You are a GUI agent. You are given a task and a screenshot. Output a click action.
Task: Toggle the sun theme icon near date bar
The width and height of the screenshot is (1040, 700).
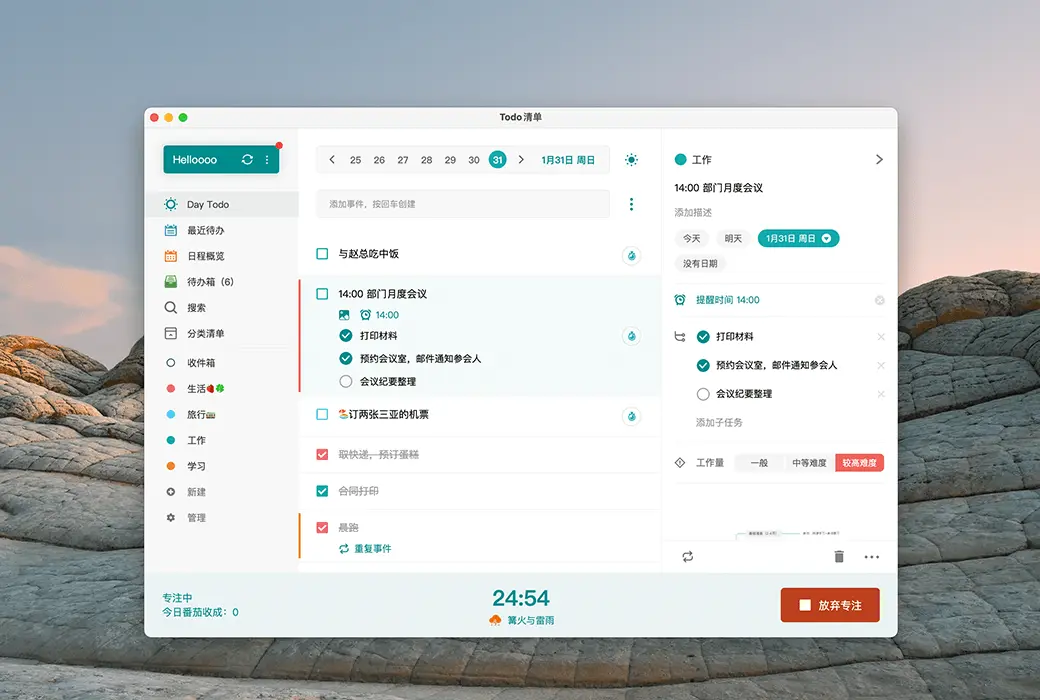[631, 159]
